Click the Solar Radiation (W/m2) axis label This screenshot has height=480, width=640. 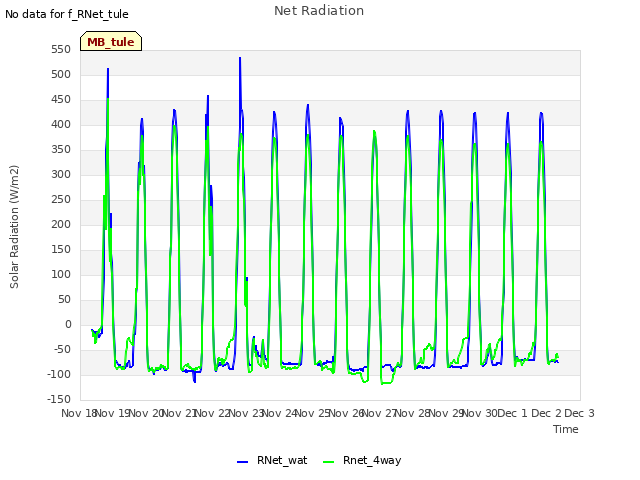[14, 227]
